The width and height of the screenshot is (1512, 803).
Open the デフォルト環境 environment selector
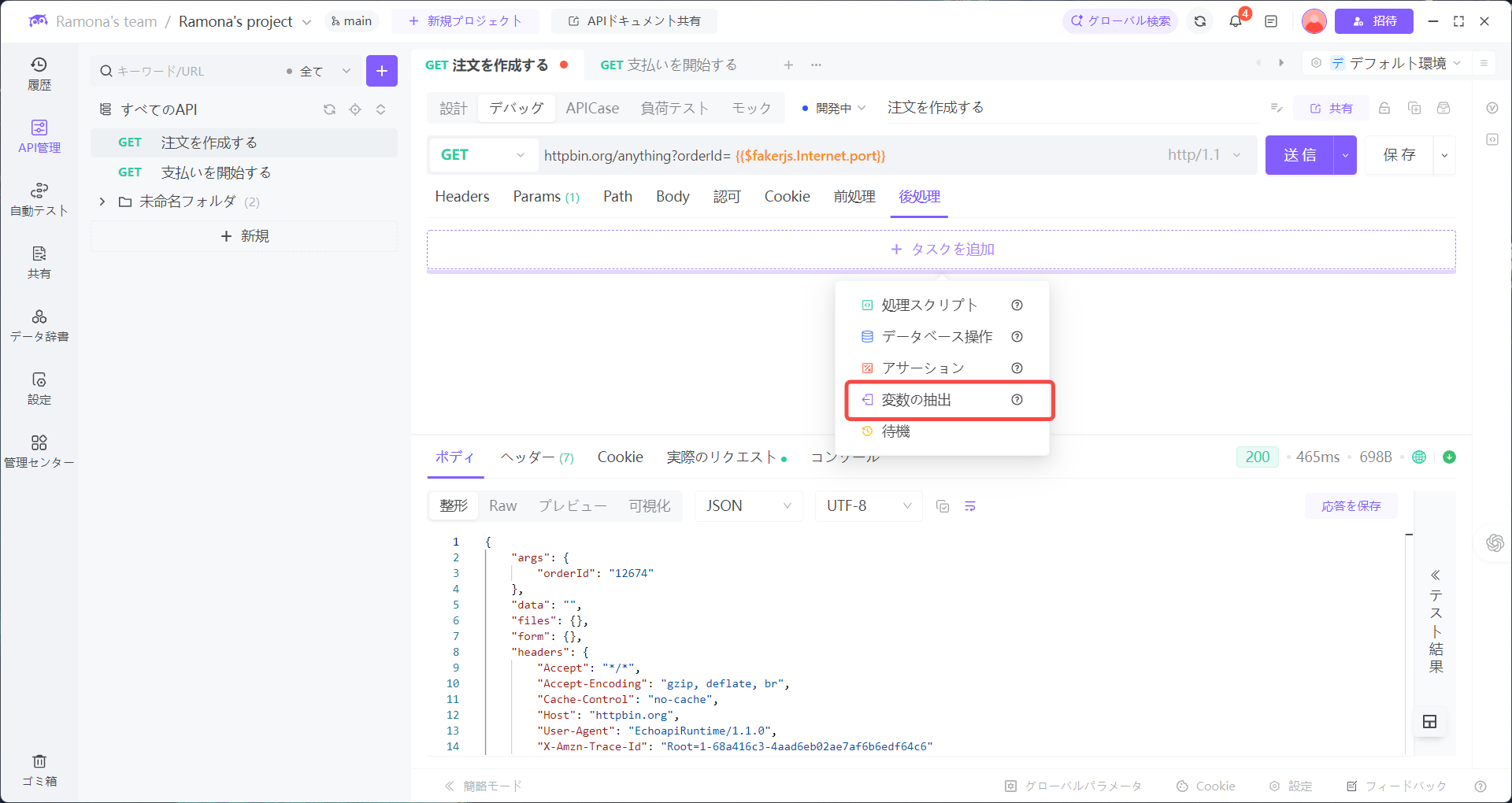tap(1399, 63)
